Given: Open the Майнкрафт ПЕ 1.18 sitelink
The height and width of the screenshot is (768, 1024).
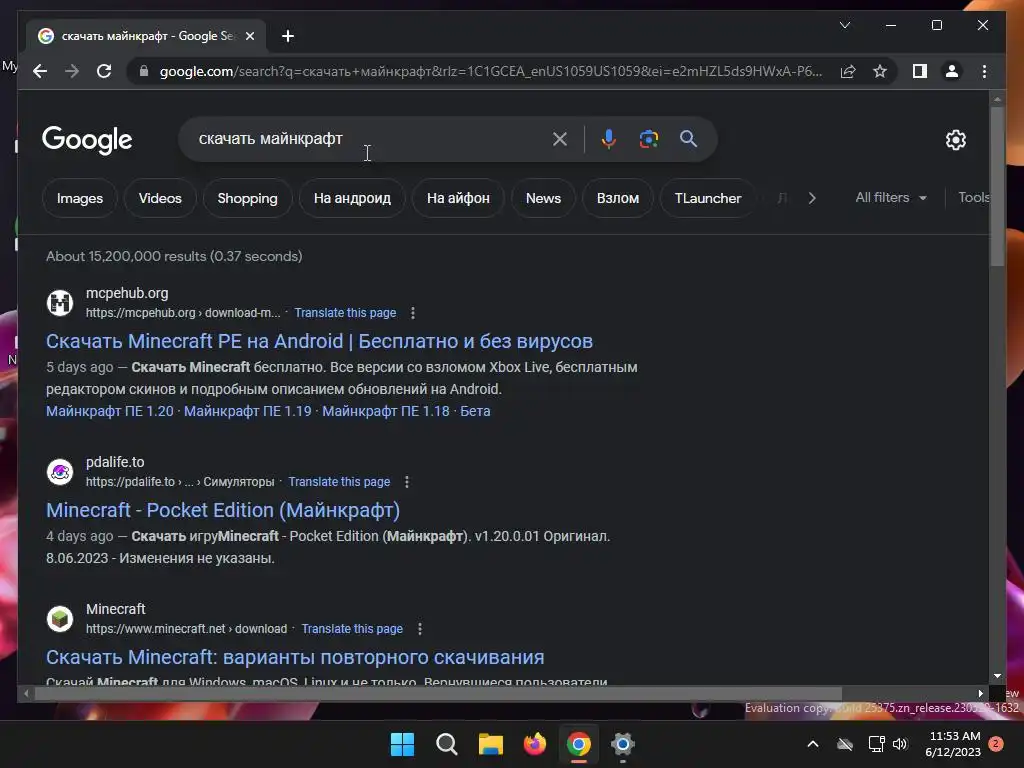Looking at the screenshot, I should click(386, 411).
